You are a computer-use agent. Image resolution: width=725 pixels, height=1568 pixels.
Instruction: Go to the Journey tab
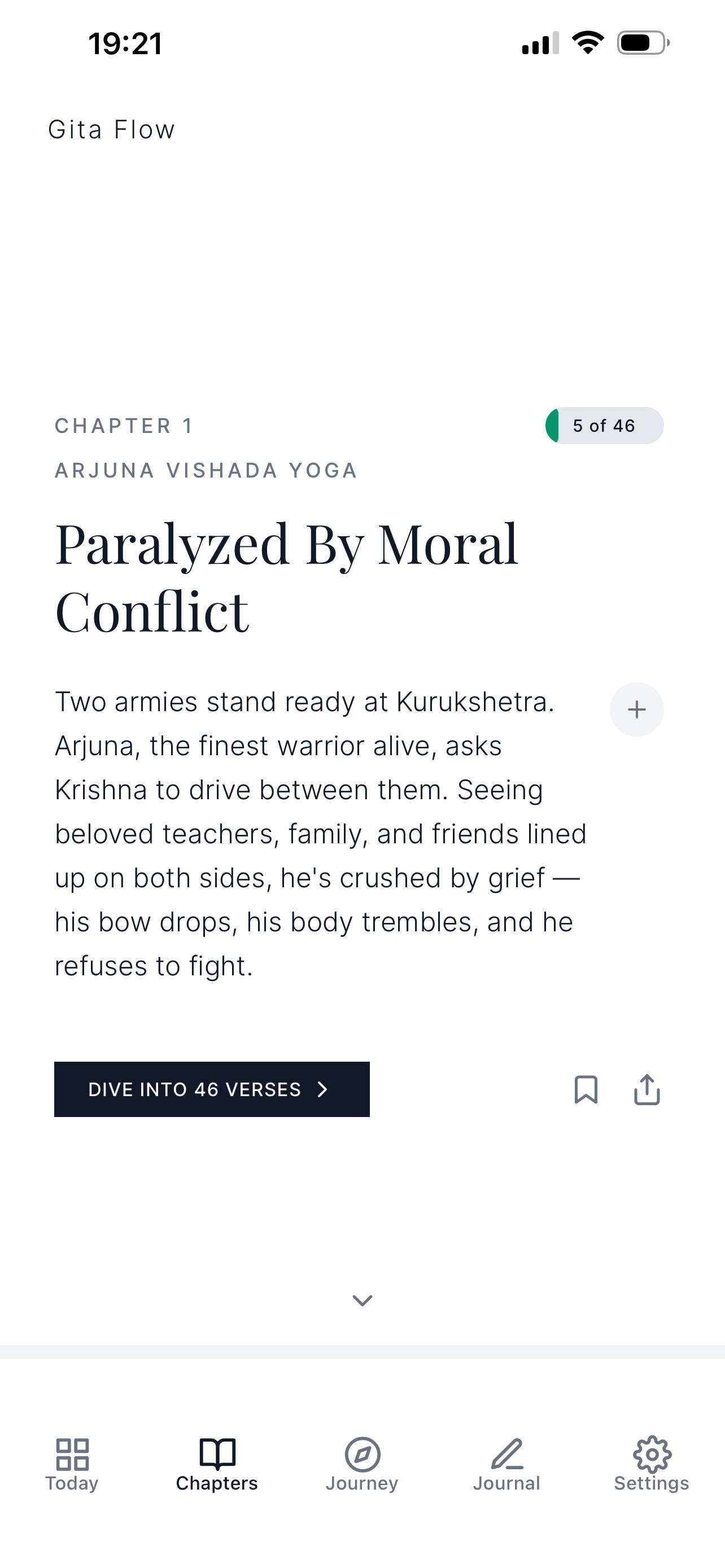click(362, 1464)
